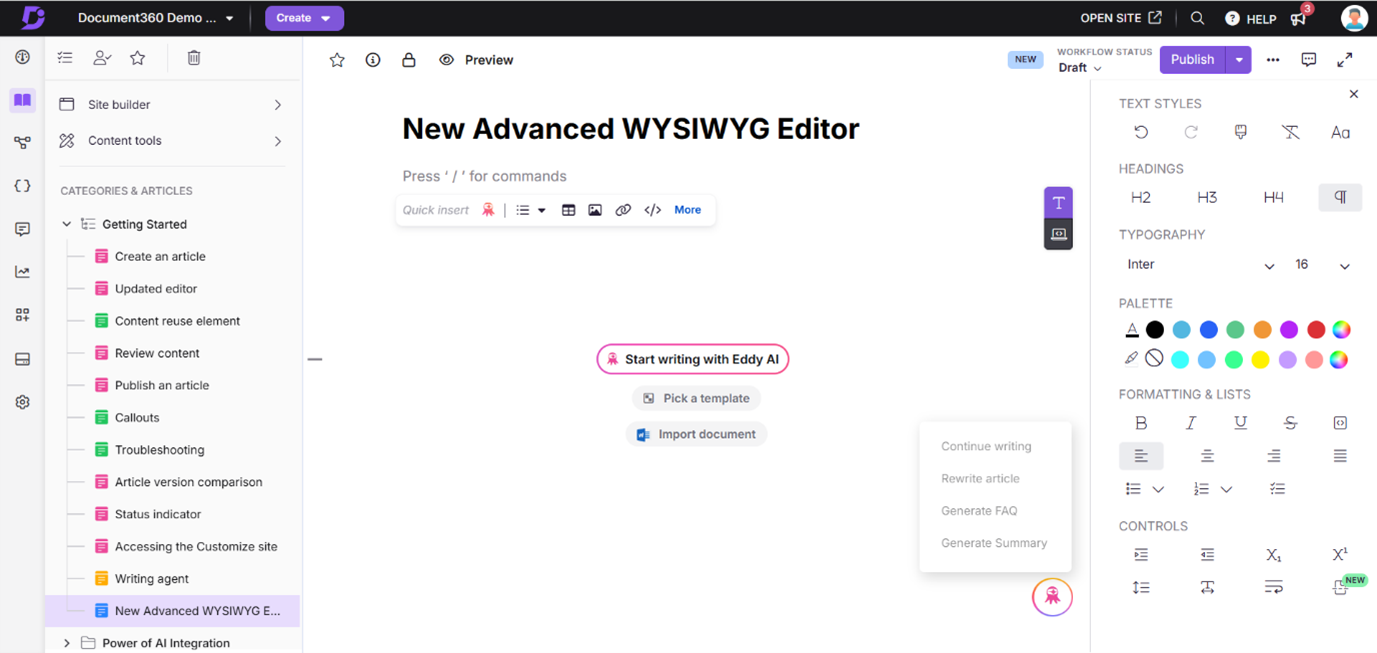Insert a link from Quick insert bar
The width and height of the screenshot is (1377, 653).
(623, 210)
